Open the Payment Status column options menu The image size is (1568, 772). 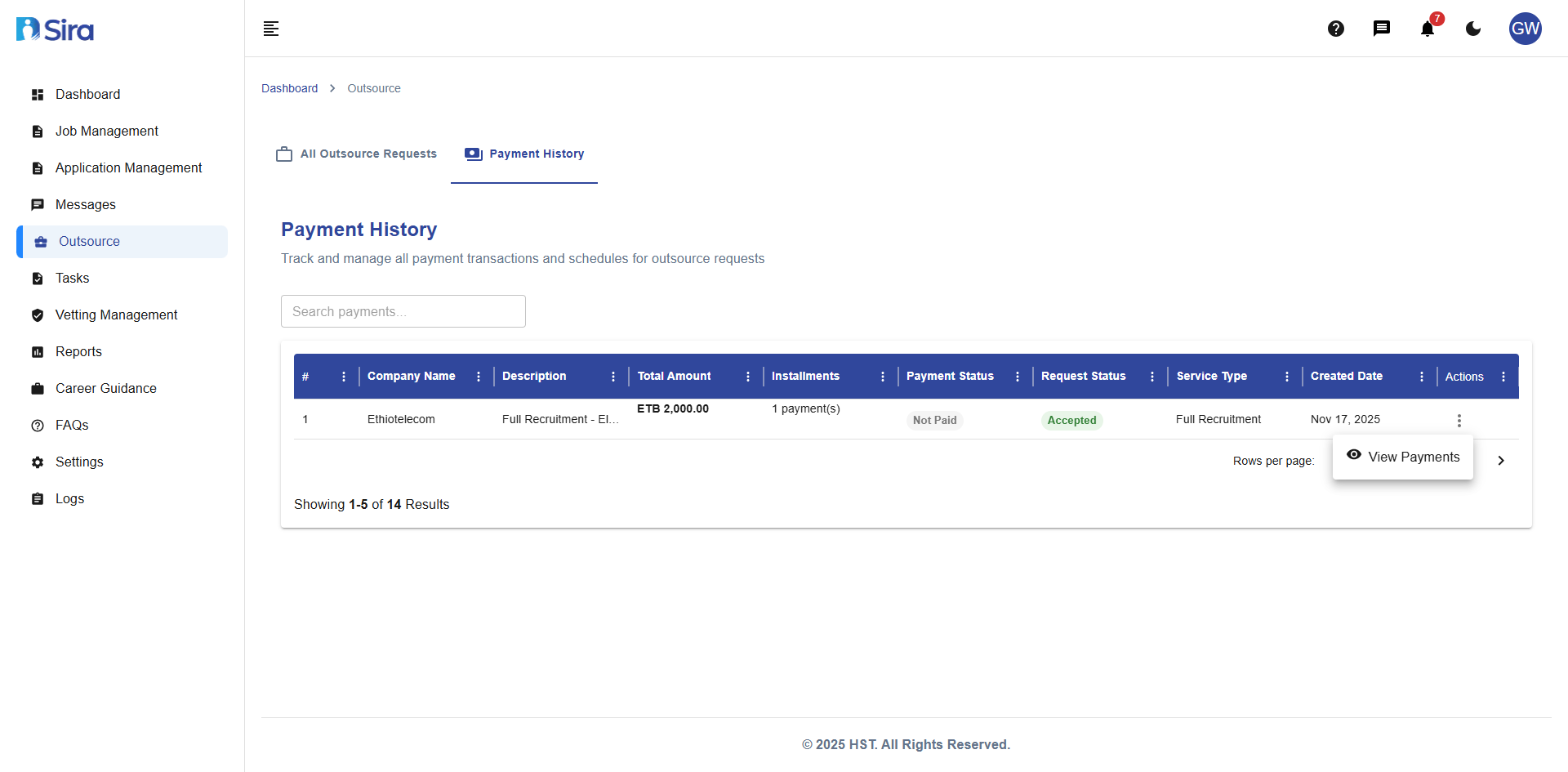click(1017, 377)
